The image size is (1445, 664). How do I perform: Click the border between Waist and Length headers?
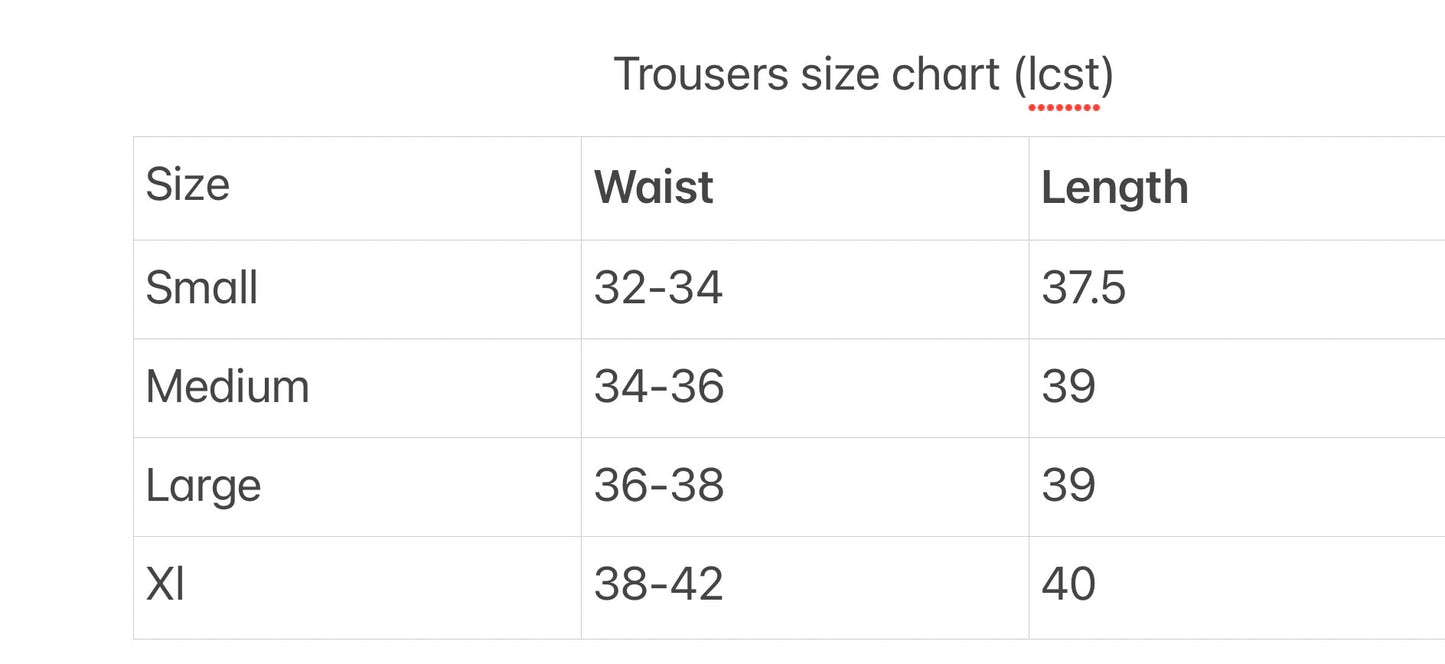click(1029, 188)
